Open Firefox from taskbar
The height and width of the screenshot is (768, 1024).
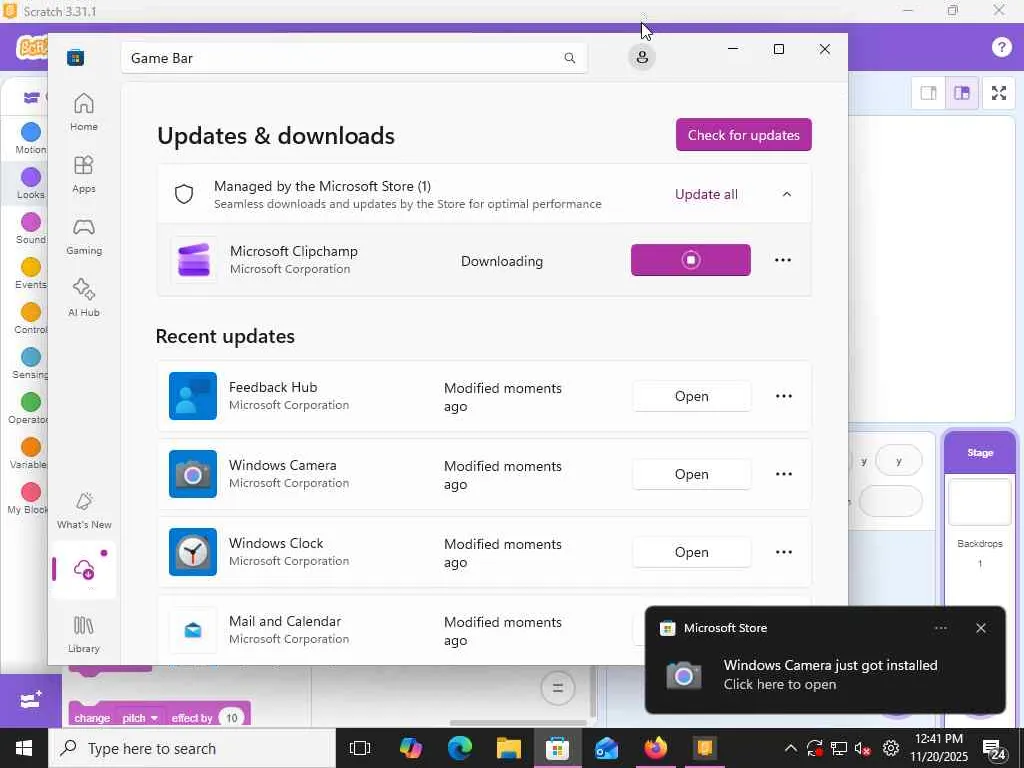pos(656,748)
